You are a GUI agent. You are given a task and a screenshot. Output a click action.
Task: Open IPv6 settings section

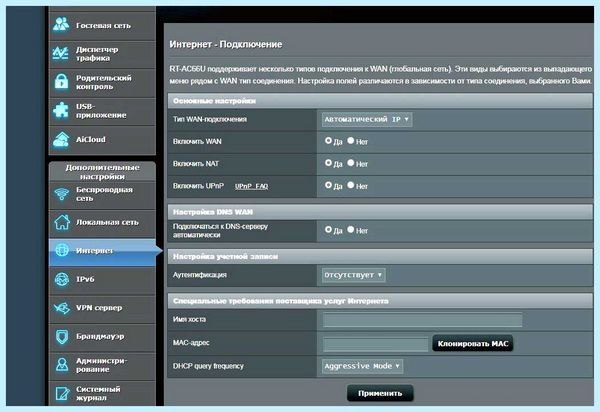tap(102, 280)
